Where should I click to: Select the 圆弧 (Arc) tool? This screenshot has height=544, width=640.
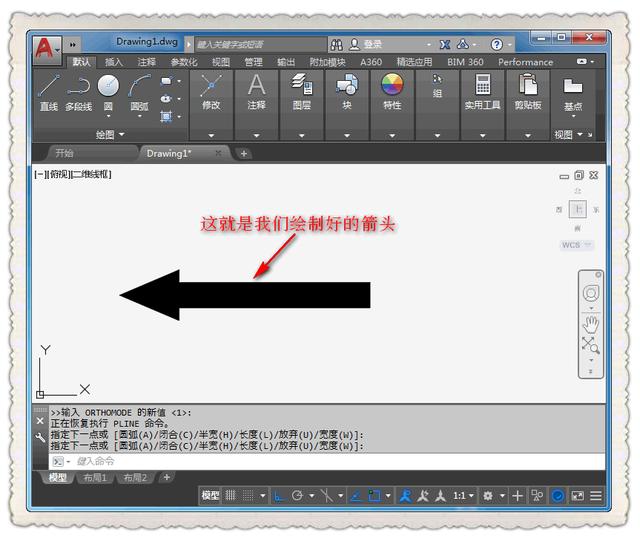pyautogui.click(x=139, y=93)
